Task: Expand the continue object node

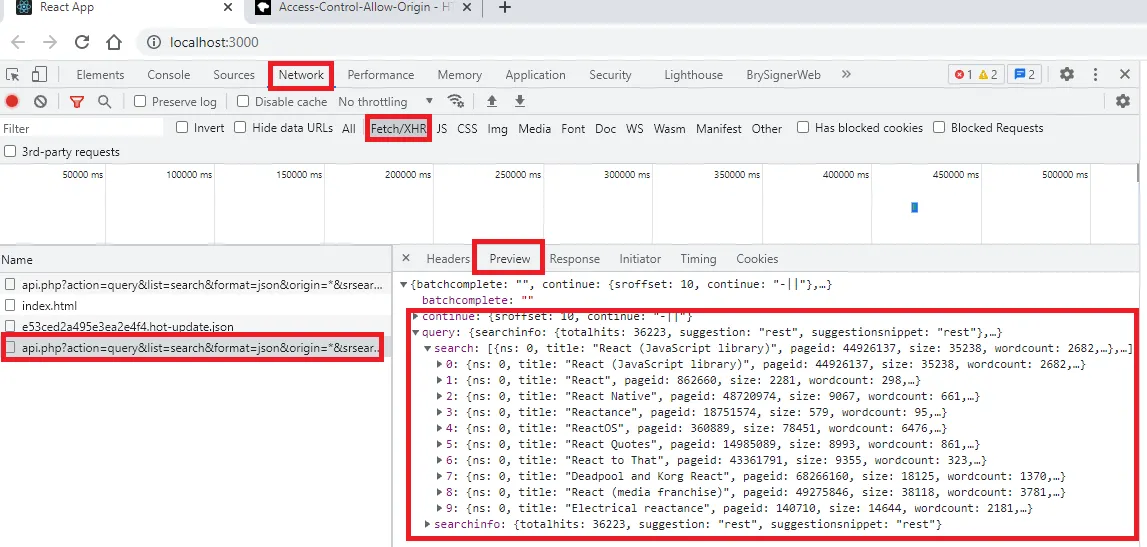Action: tap(416, 316)
